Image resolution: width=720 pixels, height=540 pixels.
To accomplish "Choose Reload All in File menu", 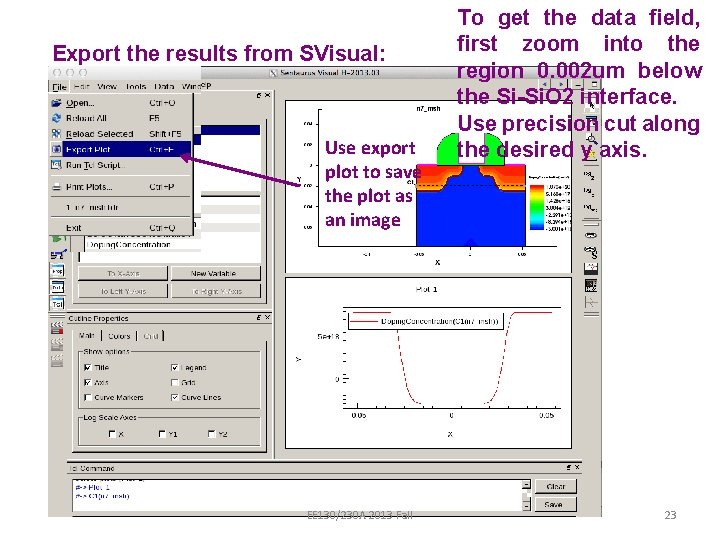I will point(120,118).
